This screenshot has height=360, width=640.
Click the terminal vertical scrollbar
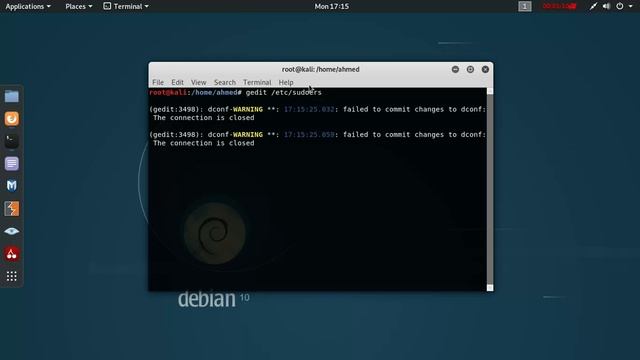(x=490, y=189)
